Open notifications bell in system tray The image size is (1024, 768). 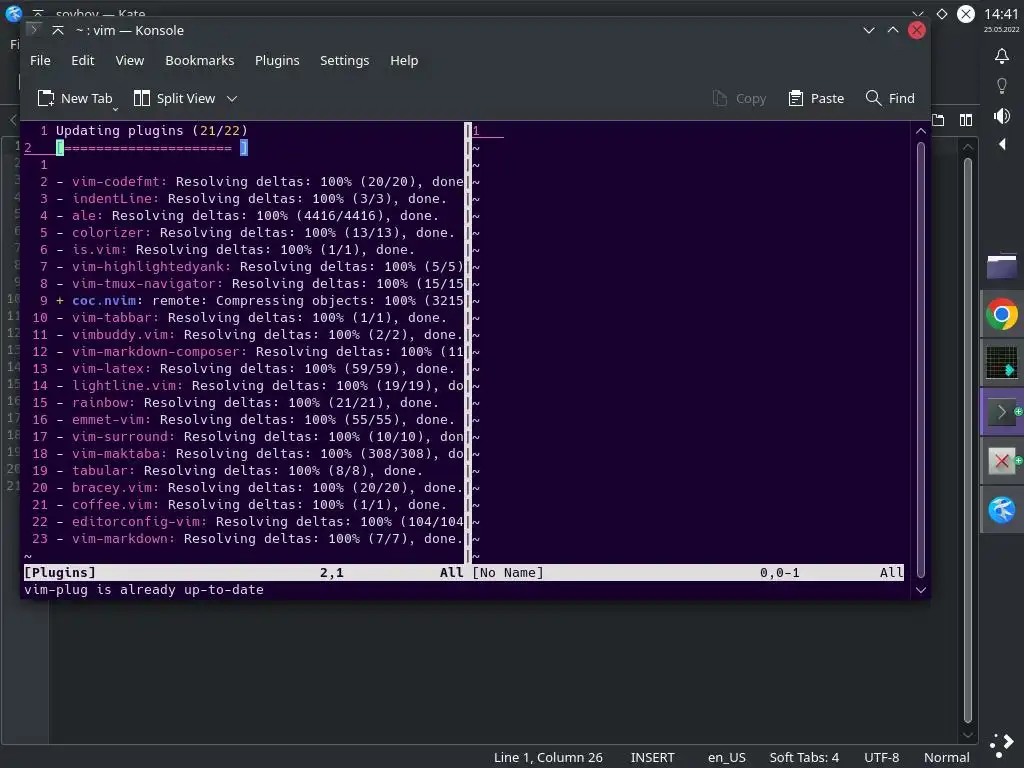tap(1002, 56)
